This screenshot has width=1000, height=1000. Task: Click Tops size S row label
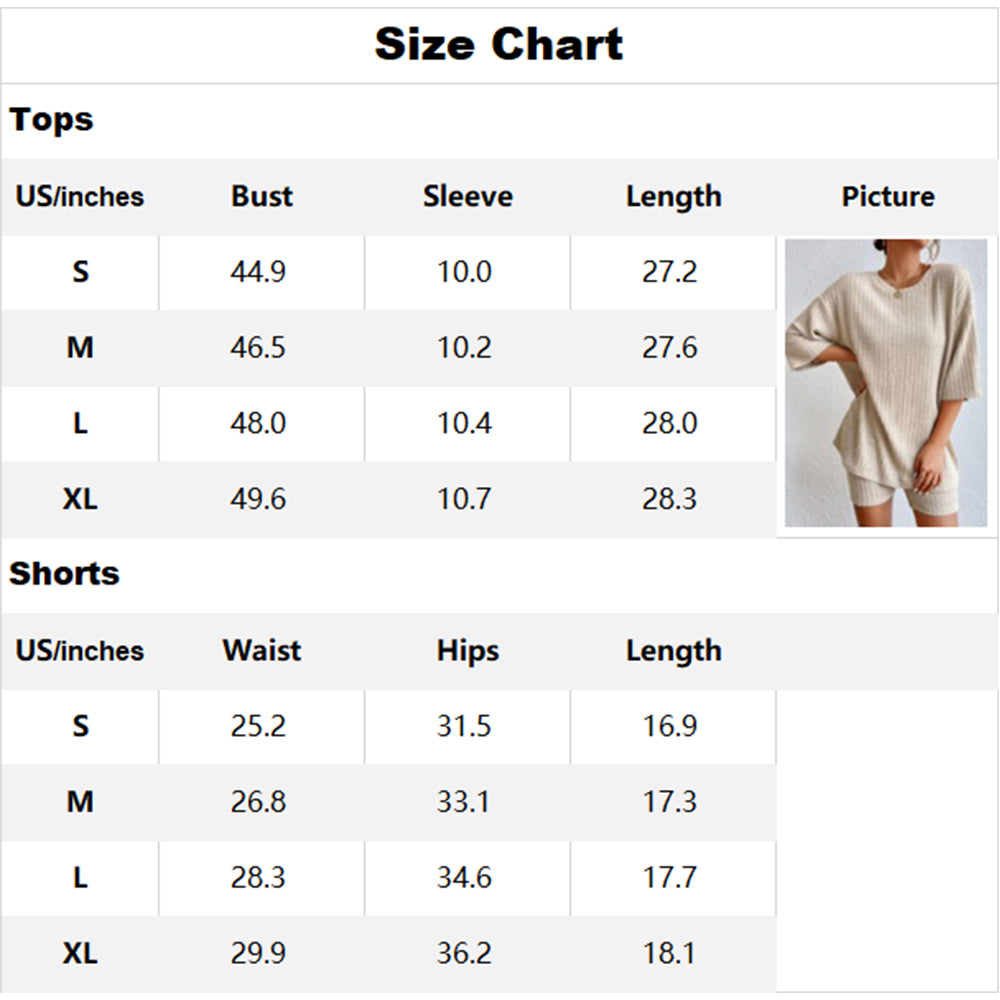pyautogui.click(x=80, y=272)
